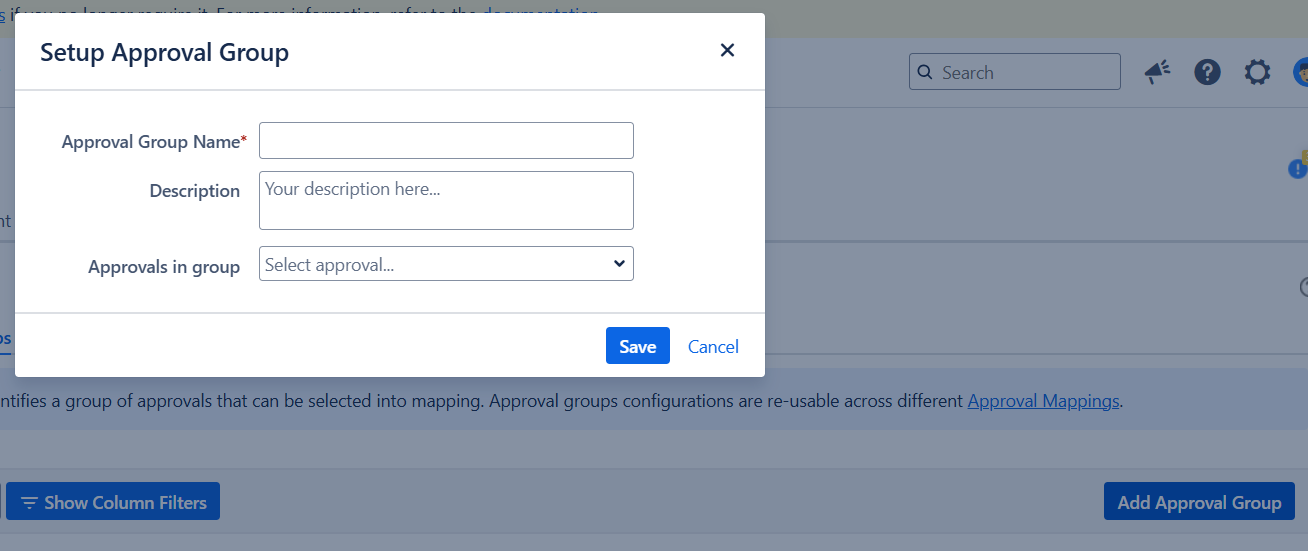1308x551 pixels.
Task: Click the Approvals in group label
Action: coord(164,267)
